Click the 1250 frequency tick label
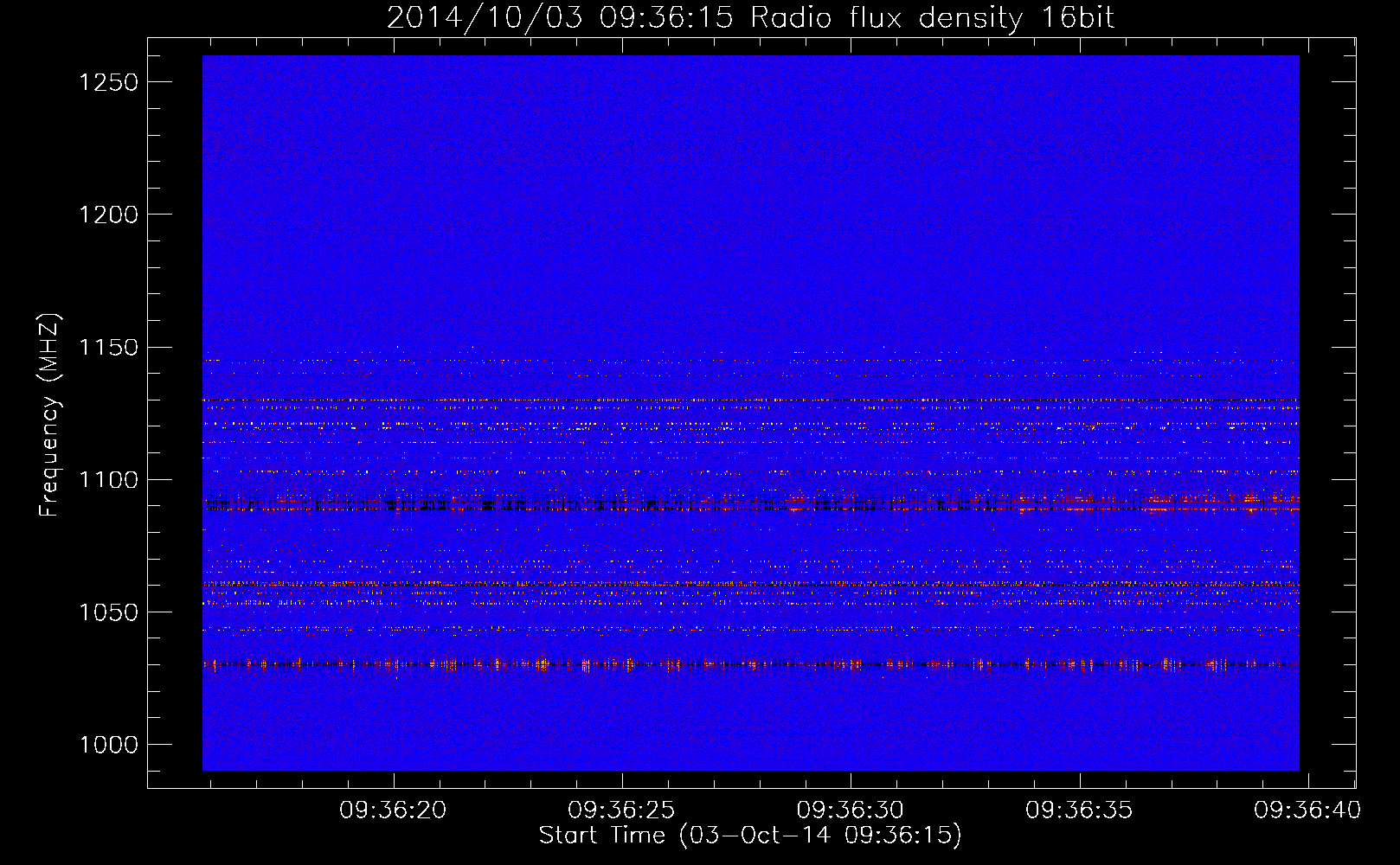 (108, 82)
